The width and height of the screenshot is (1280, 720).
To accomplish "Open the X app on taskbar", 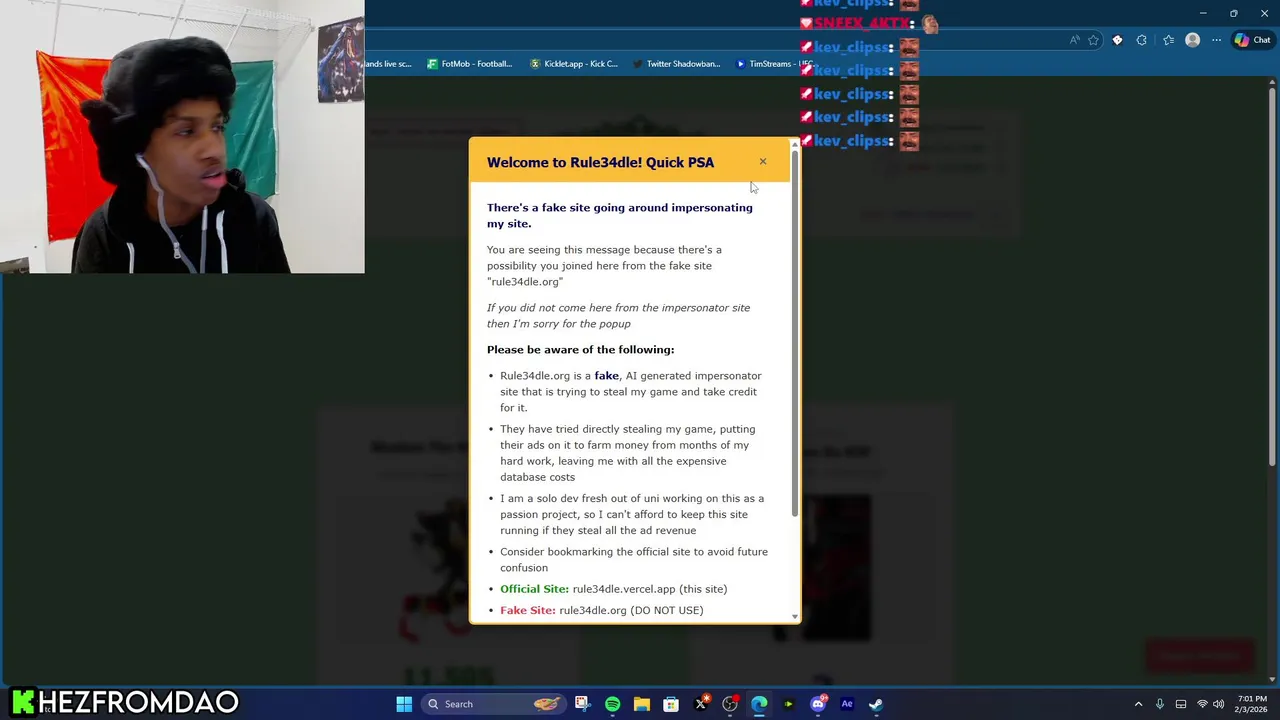I will (701, 704).
